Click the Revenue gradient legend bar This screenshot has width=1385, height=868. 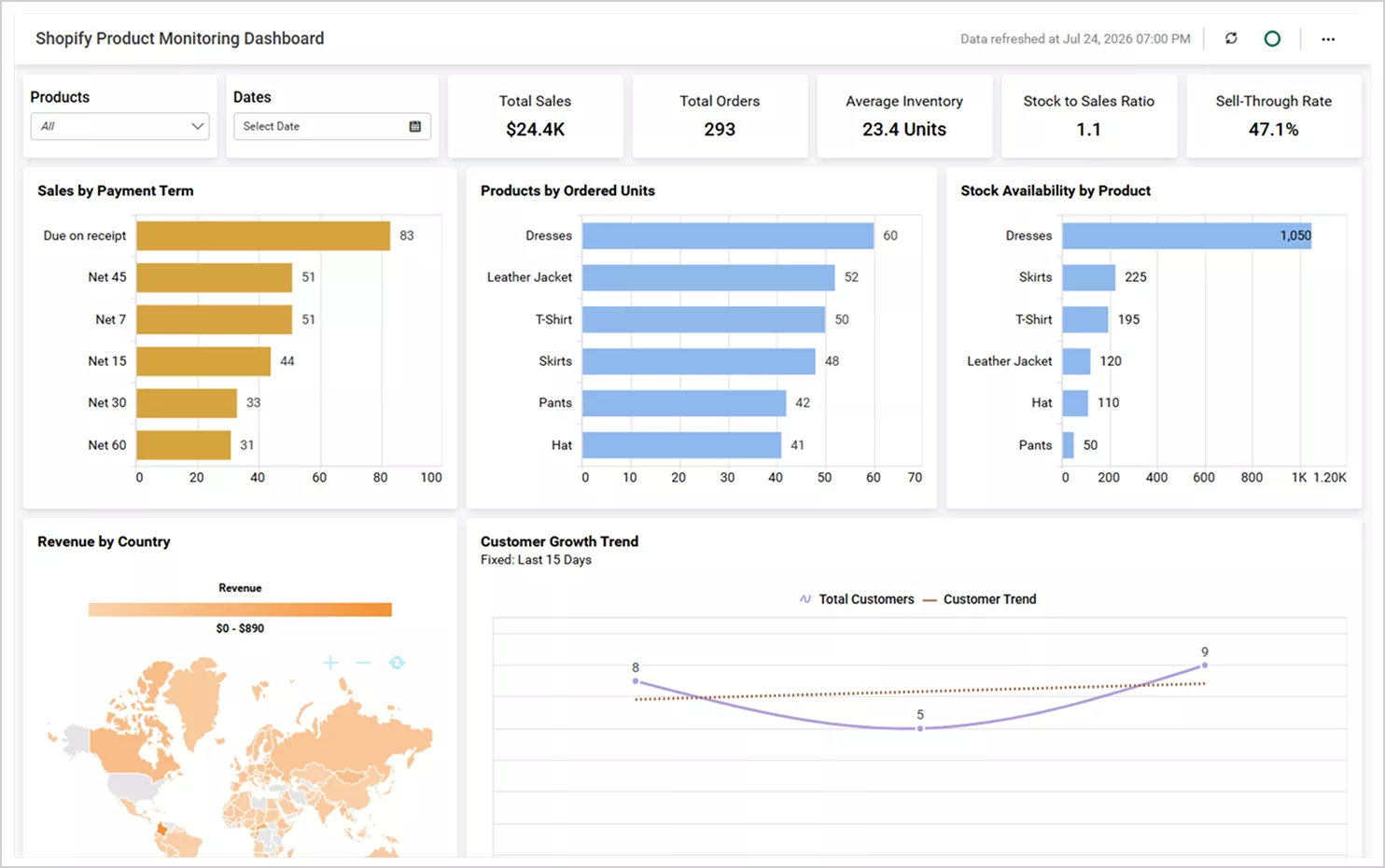coord(240,609)
